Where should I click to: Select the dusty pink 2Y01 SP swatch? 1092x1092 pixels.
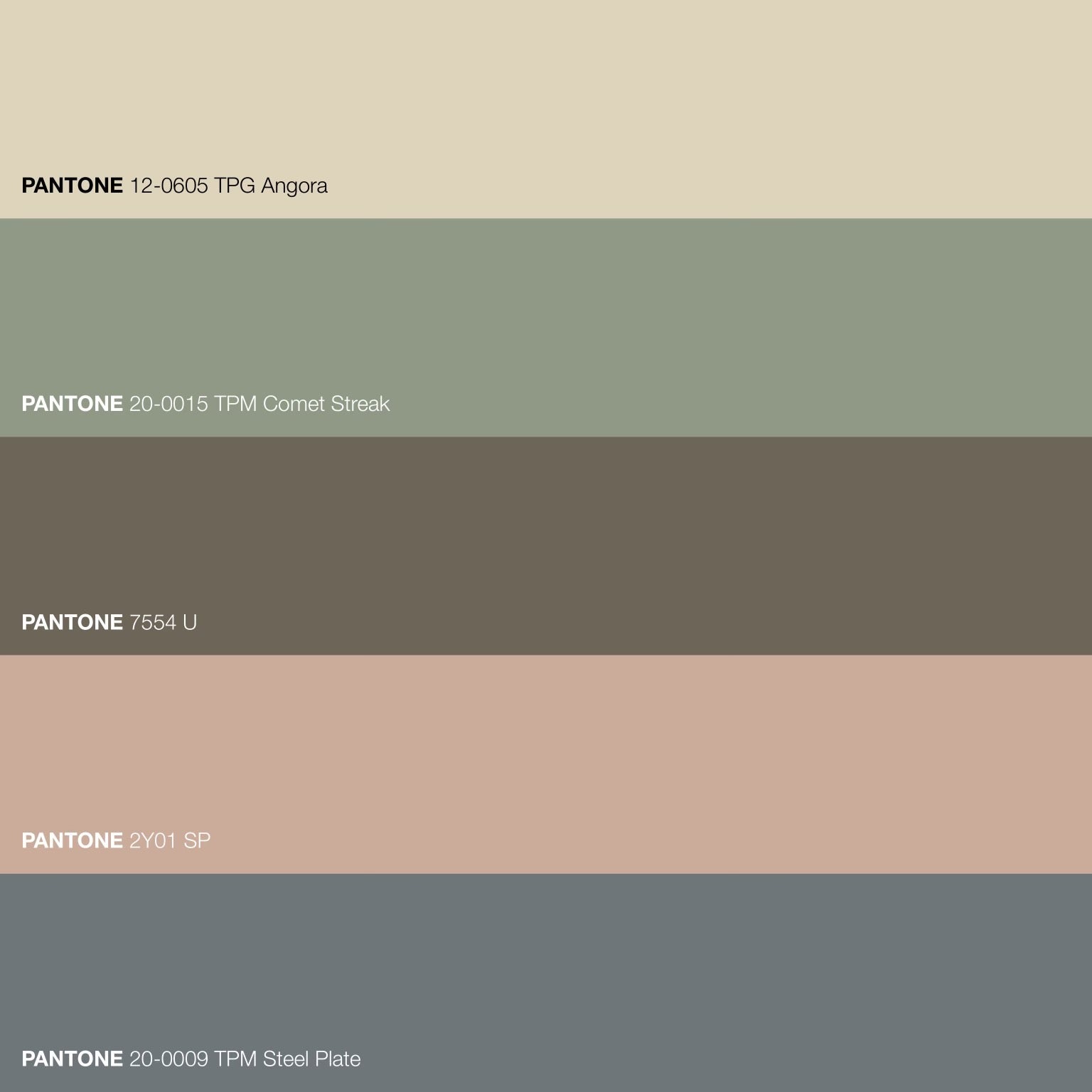(546, 754)
